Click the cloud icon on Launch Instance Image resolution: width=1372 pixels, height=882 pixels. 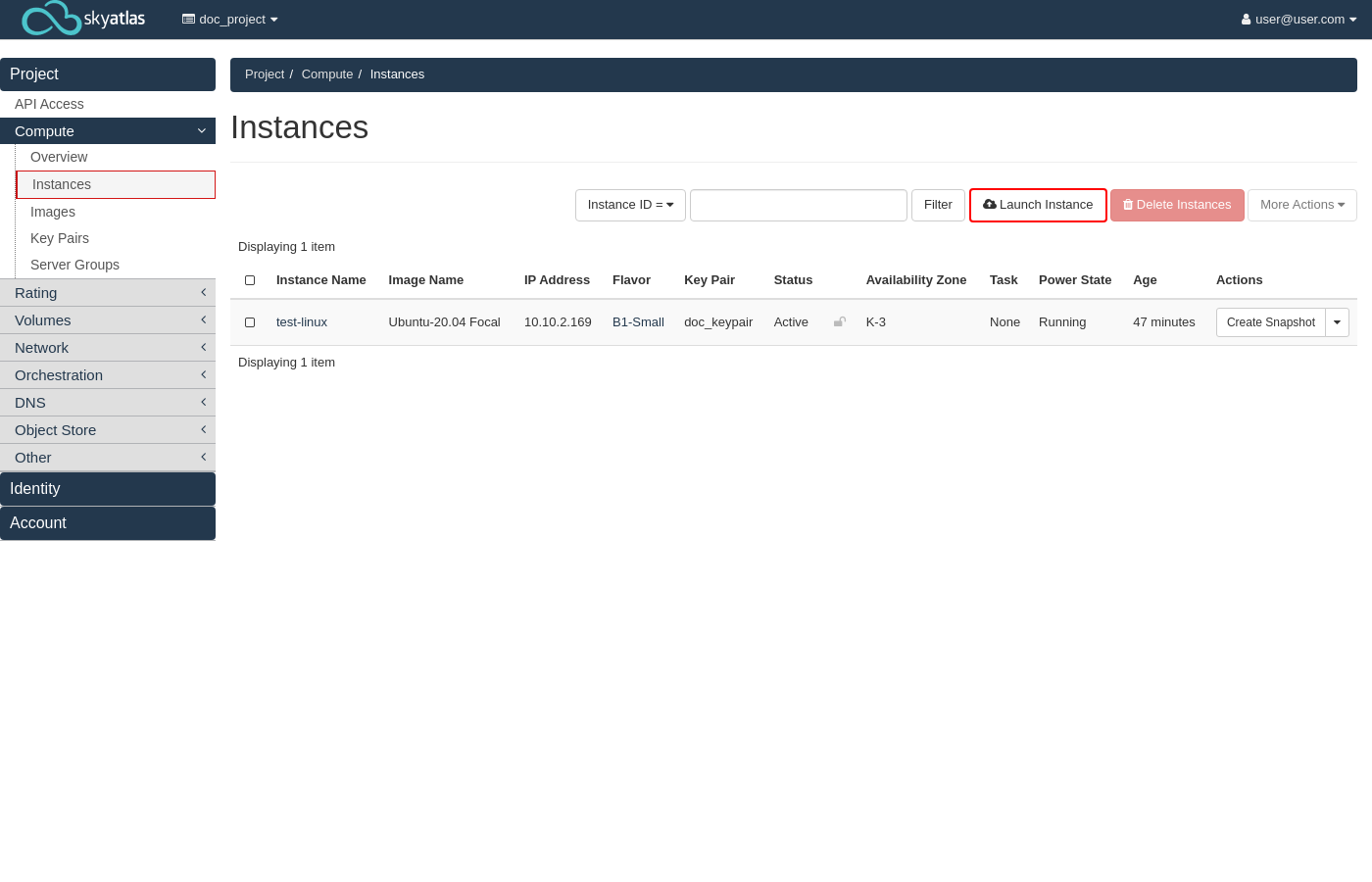990,205
